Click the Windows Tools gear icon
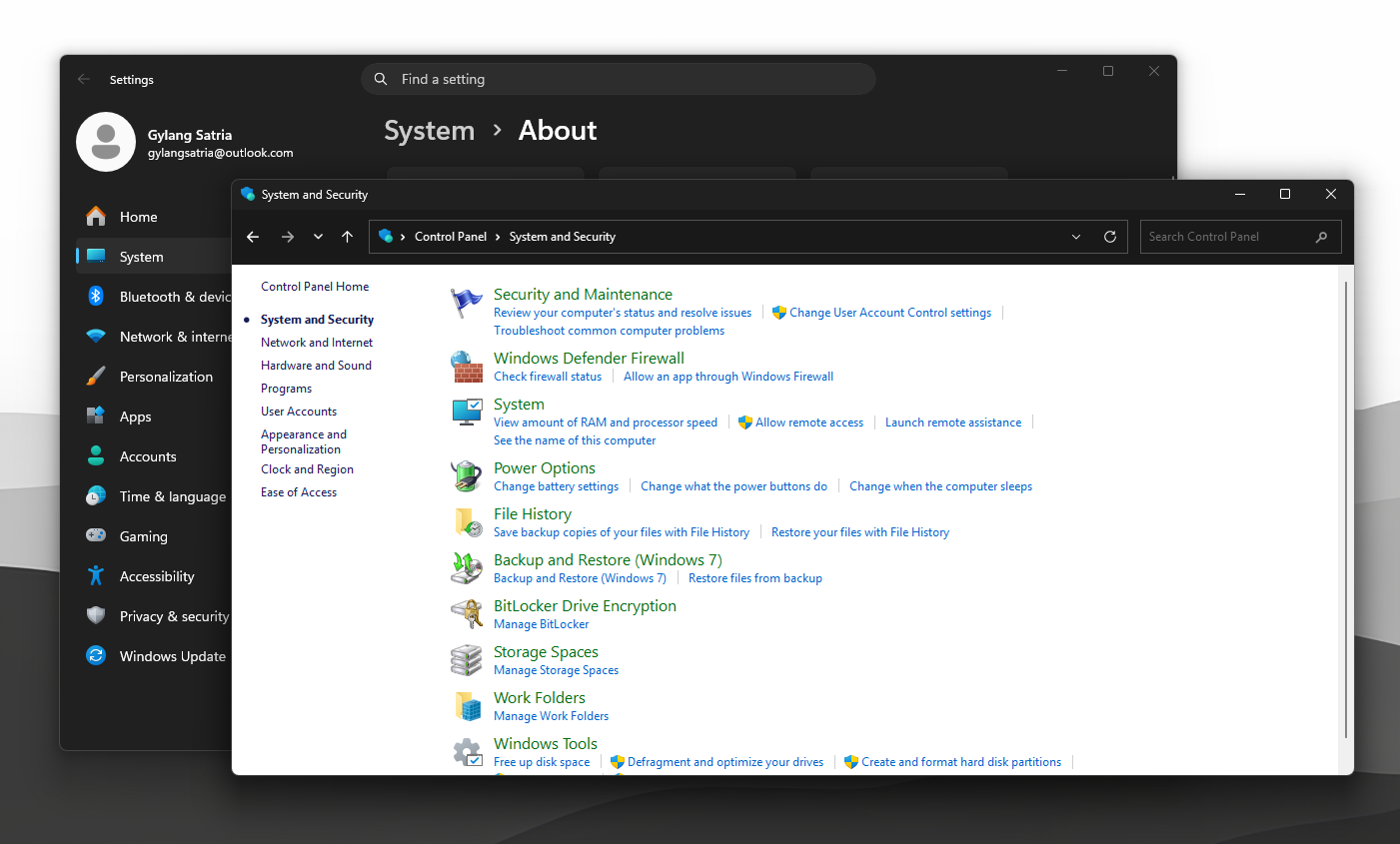Image resolution: width=1400 pixels, height=844 pixels. click(x=467, y=752)
